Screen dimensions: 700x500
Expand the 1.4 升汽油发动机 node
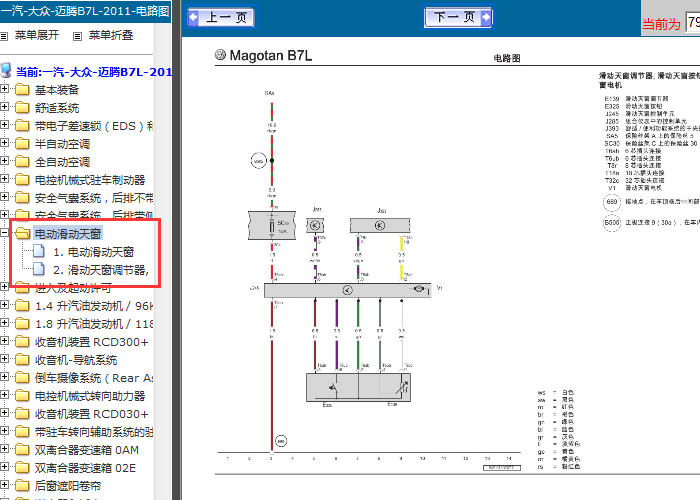tap(4, 305)
